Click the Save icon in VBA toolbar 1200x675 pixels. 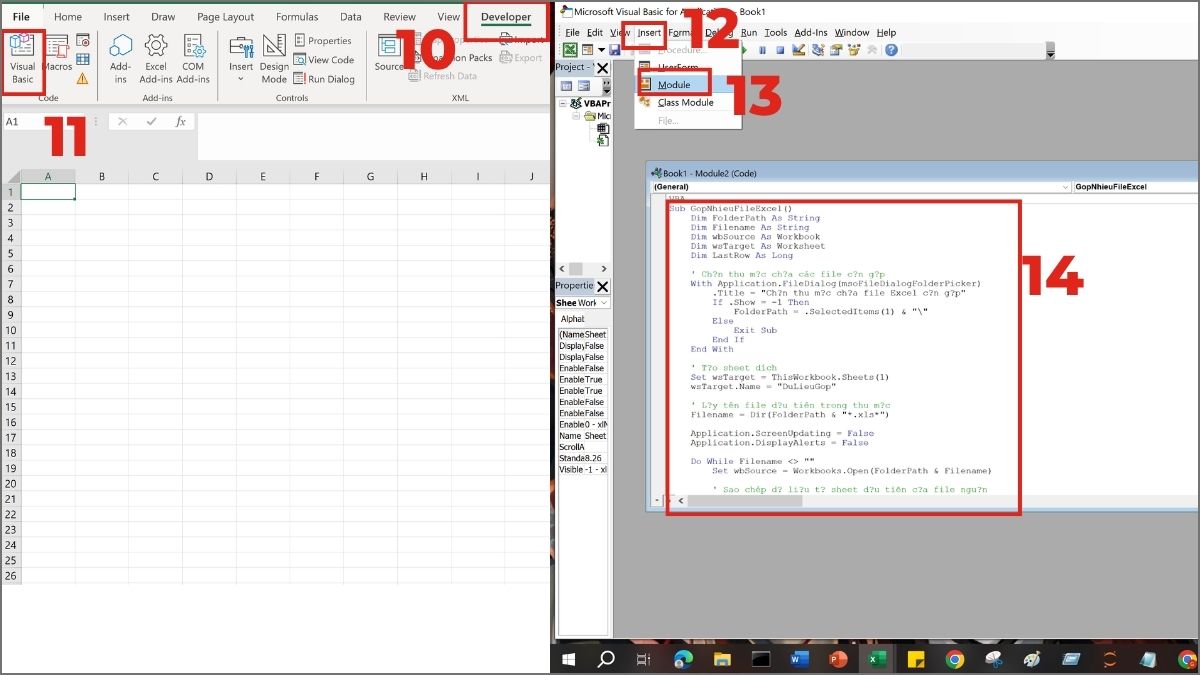tap(615, 49)
